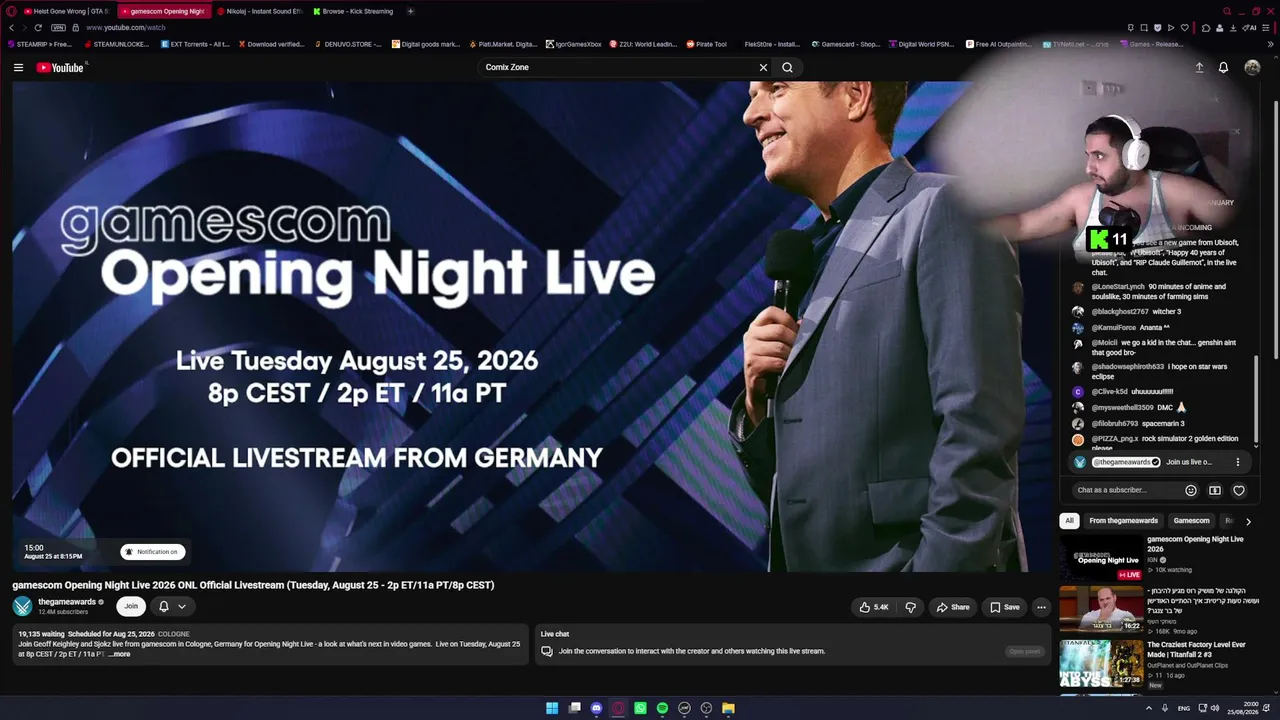The image size is (1280, 720).
Task: Click the YouTube upload arrow icon
Action: pyautogui.click(x=1199, y=67)
